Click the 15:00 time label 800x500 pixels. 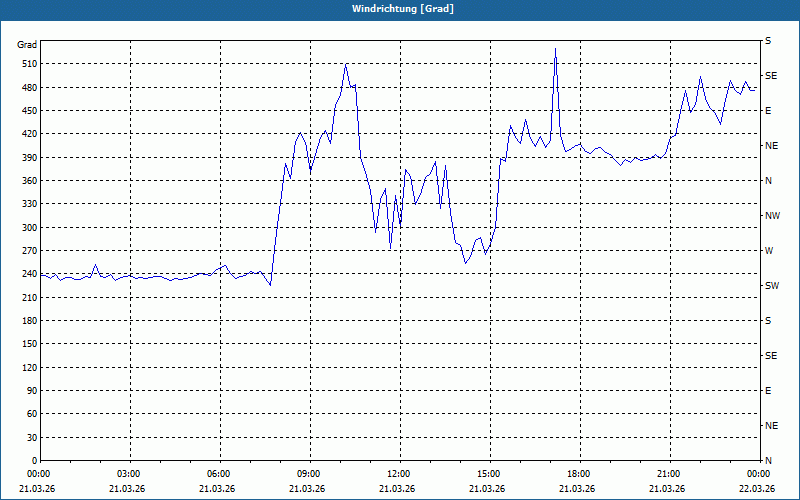point(490,474)
